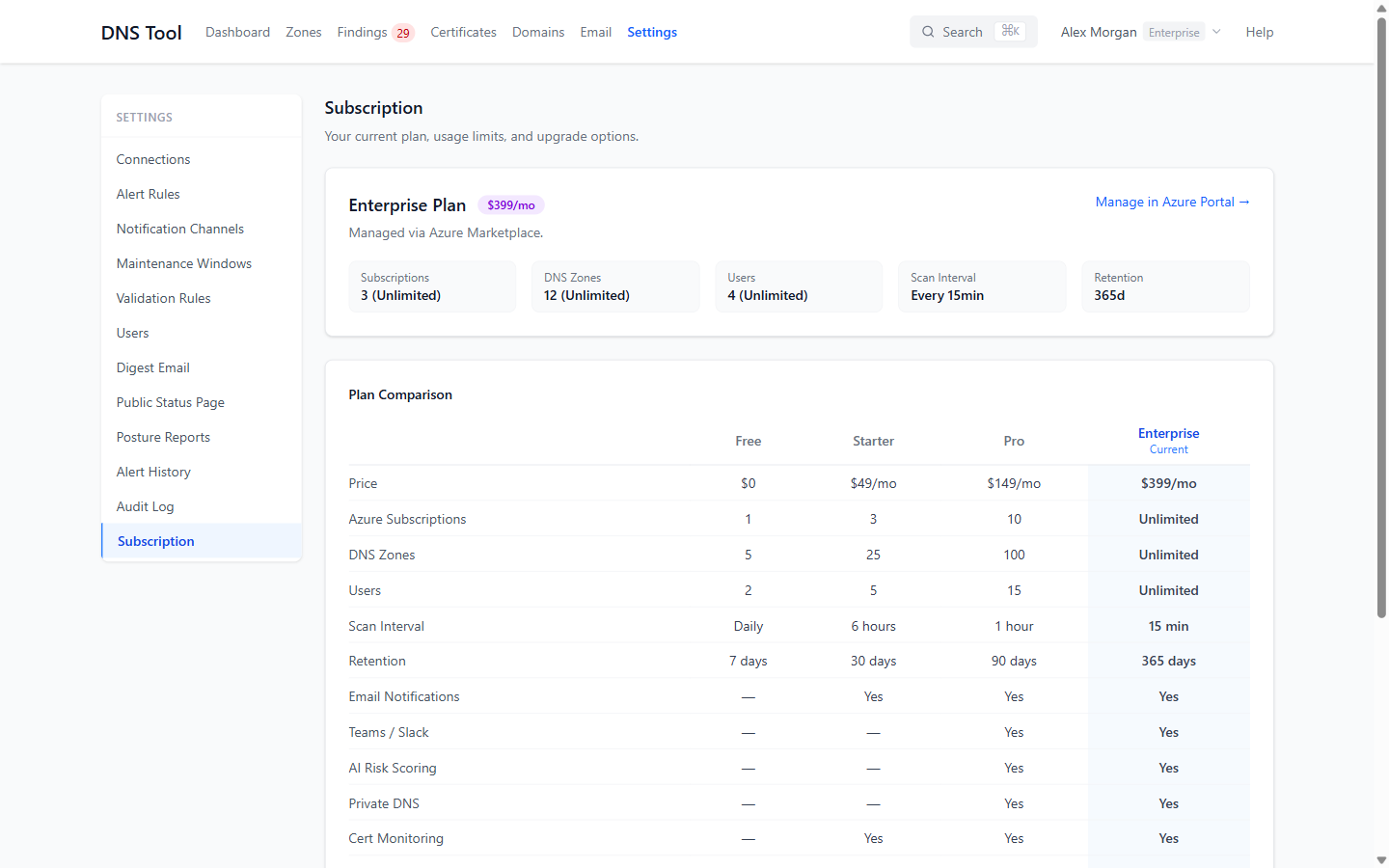Viewport: 1389px width, 868px height.
Task: Click the Enterprise column header
Action: click(x=1169, y=440)
